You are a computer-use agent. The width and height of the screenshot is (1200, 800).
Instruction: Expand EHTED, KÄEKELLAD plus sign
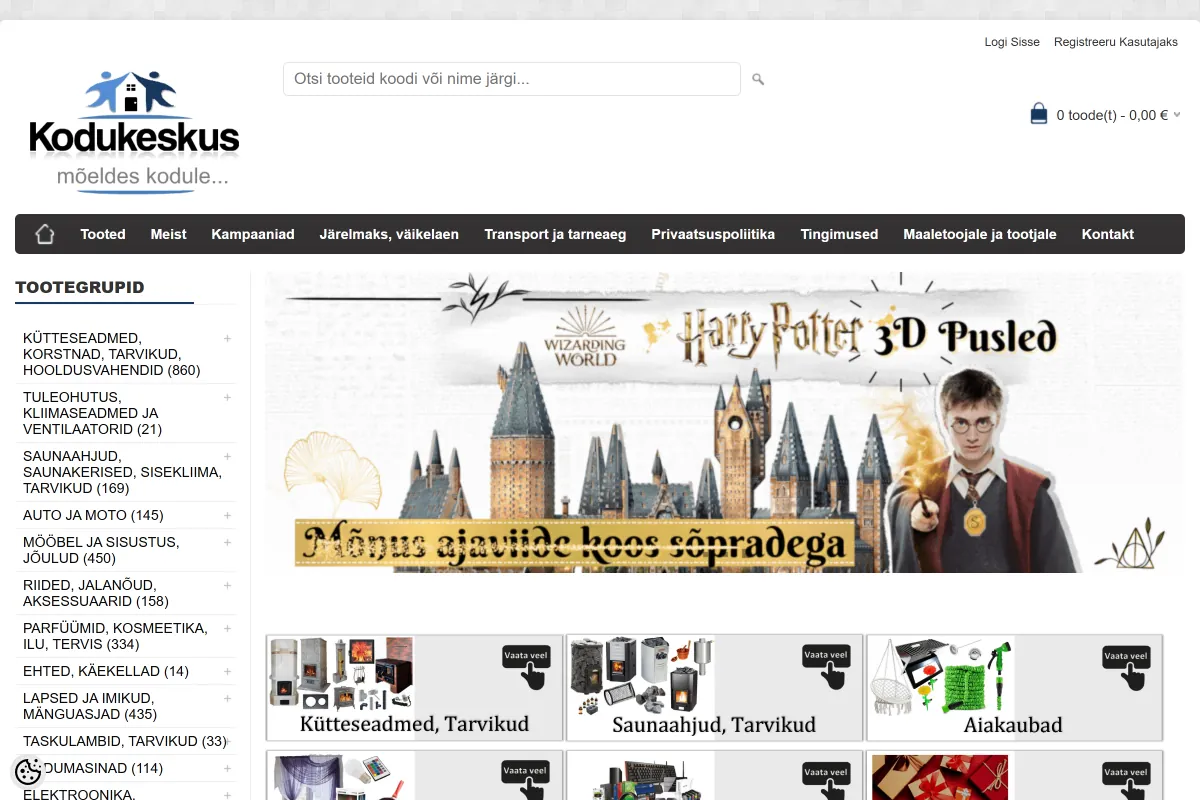[227, 671]
